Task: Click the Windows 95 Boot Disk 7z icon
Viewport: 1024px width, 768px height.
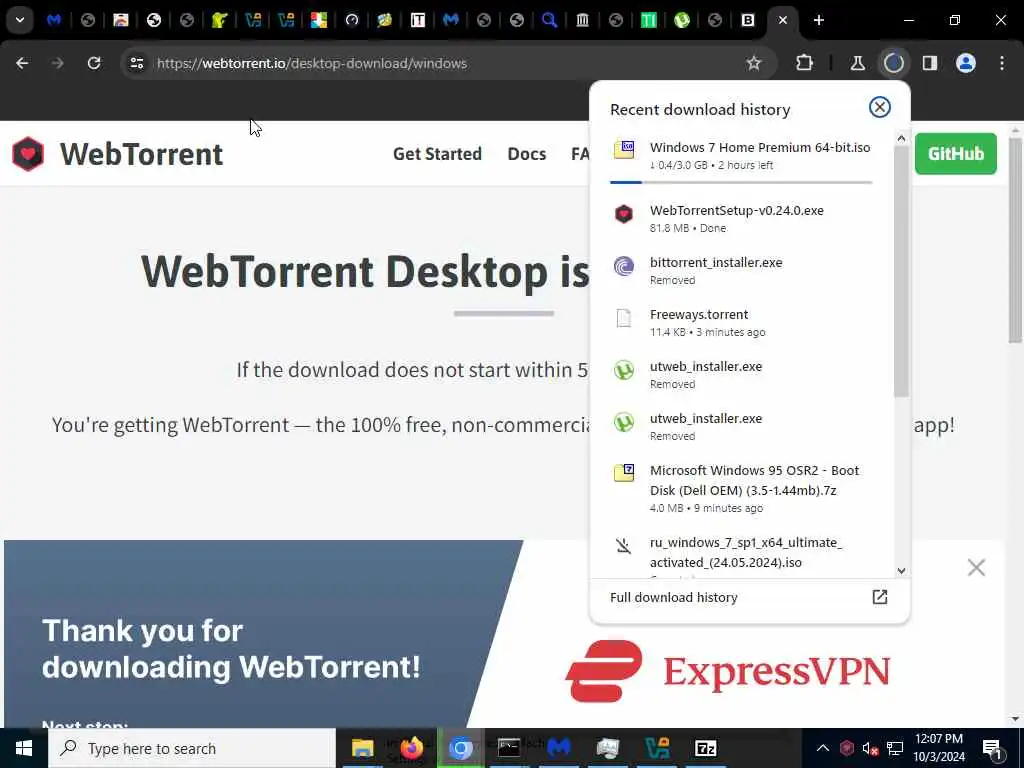Action: point(624,473)
